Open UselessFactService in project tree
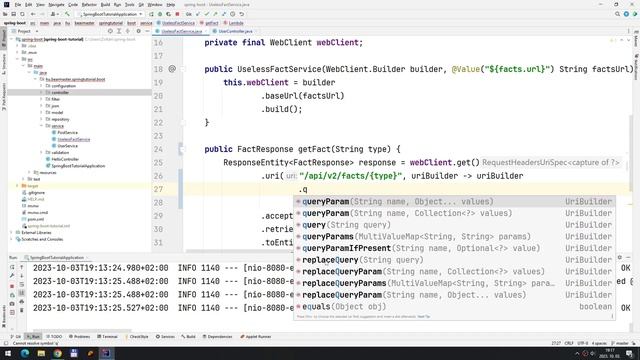Viewport: 640px width, 360px height. click(73, 139)
